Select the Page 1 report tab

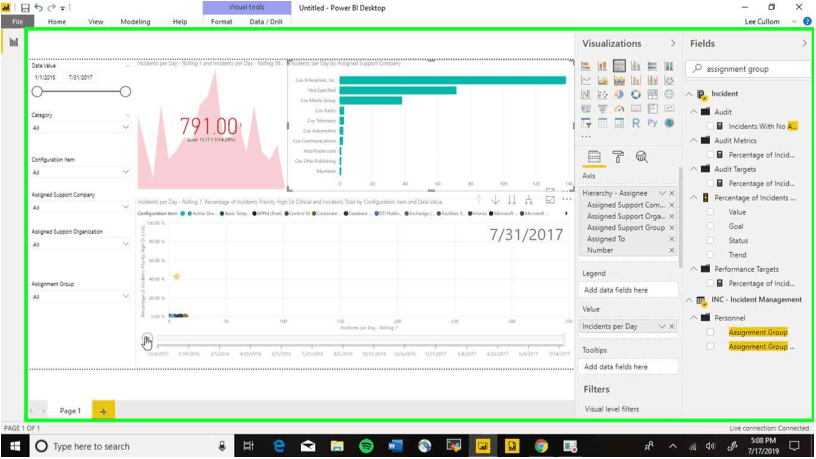70,411
